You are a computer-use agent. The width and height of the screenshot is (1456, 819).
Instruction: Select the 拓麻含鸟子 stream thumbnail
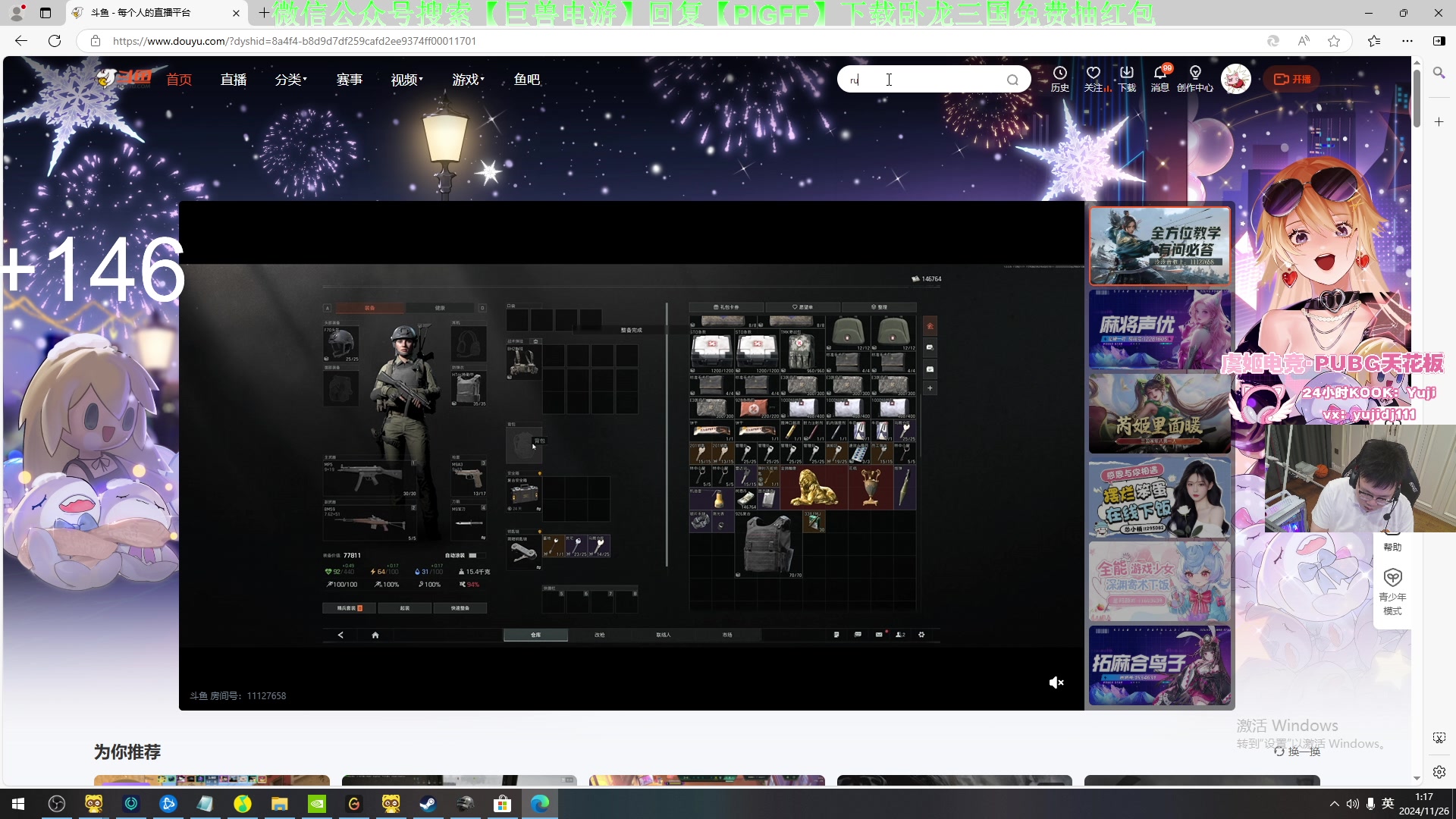point(1159,665)
